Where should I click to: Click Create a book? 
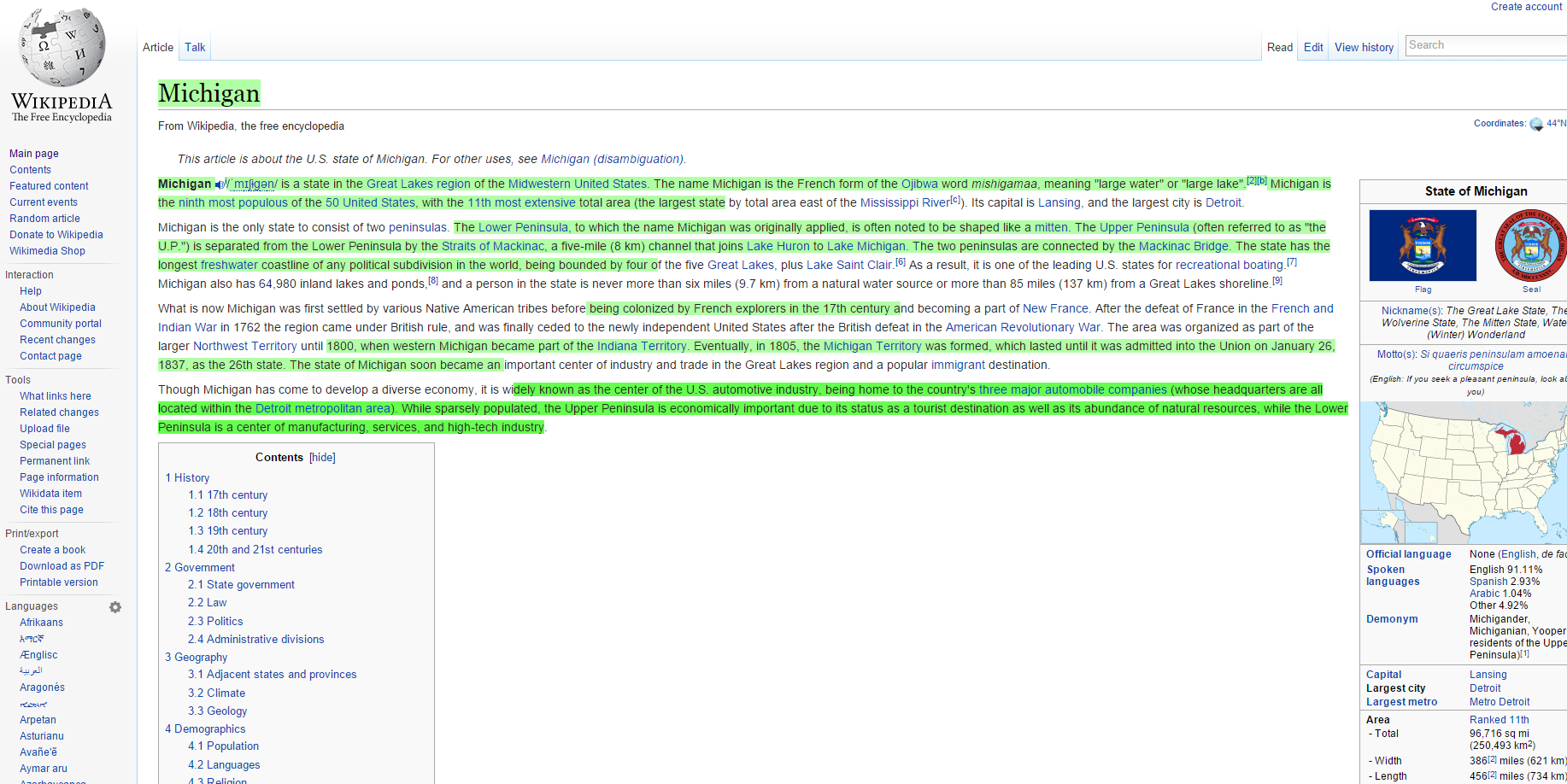pos(52,550)
